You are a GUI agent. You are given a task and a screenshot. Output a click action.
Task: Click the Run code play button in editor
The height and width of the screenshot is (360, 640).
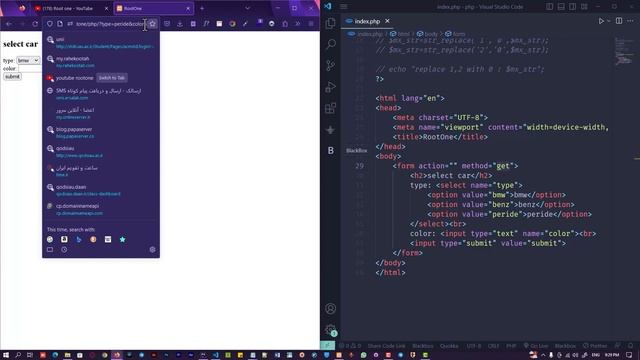click(x=601, y=21)
